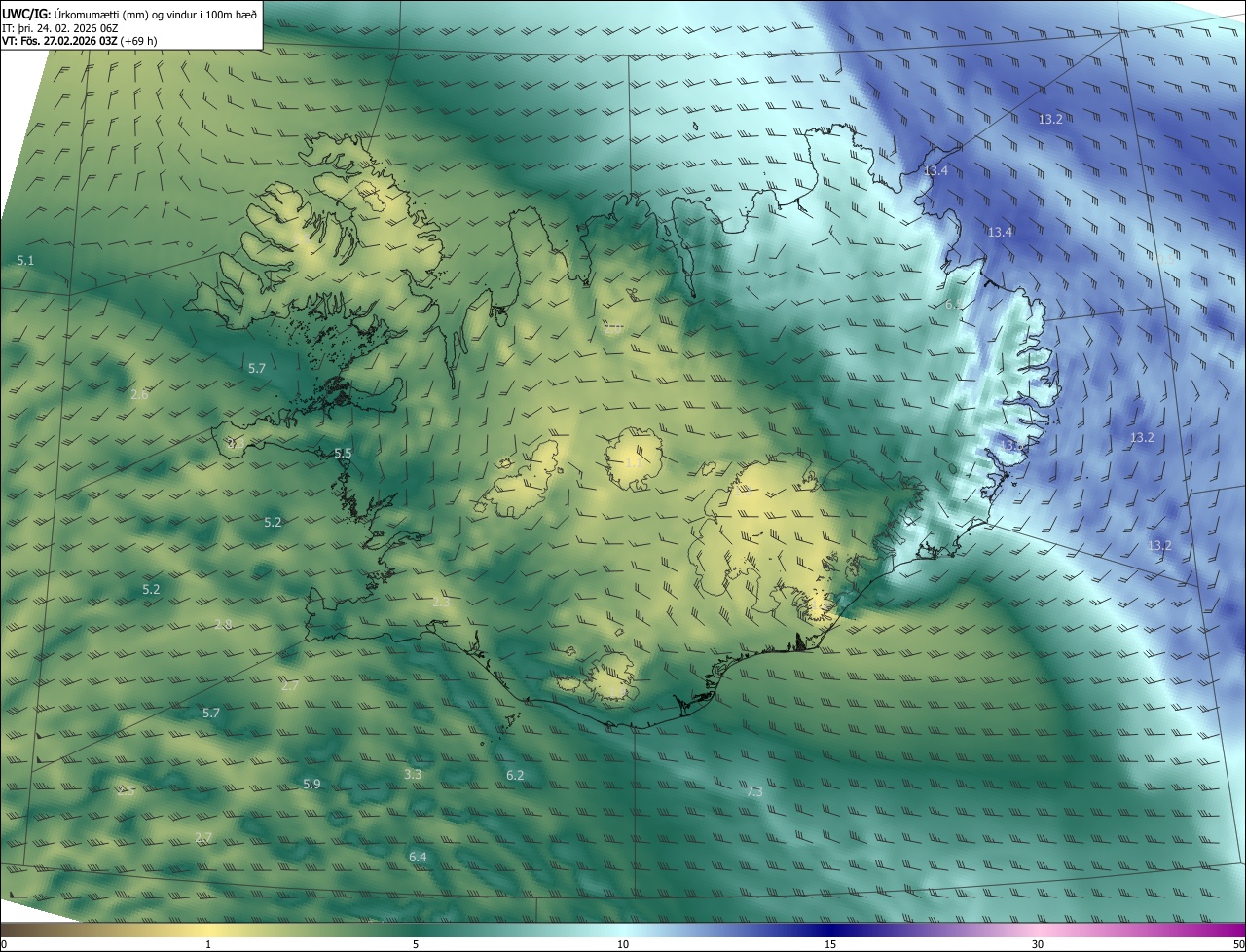Viewport: 1246px width, 952px height.
Task: Click the 6.2 value label on the map
Action: [515, 775]
